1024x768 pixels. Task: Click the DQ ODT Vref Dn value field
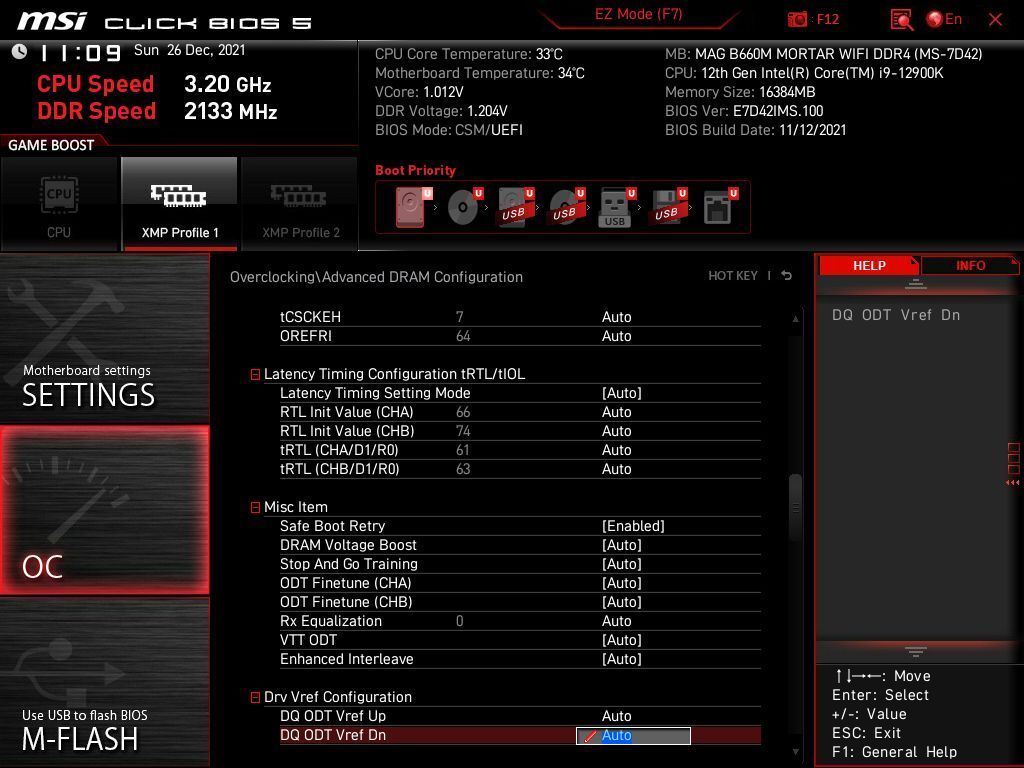[633, 736]
